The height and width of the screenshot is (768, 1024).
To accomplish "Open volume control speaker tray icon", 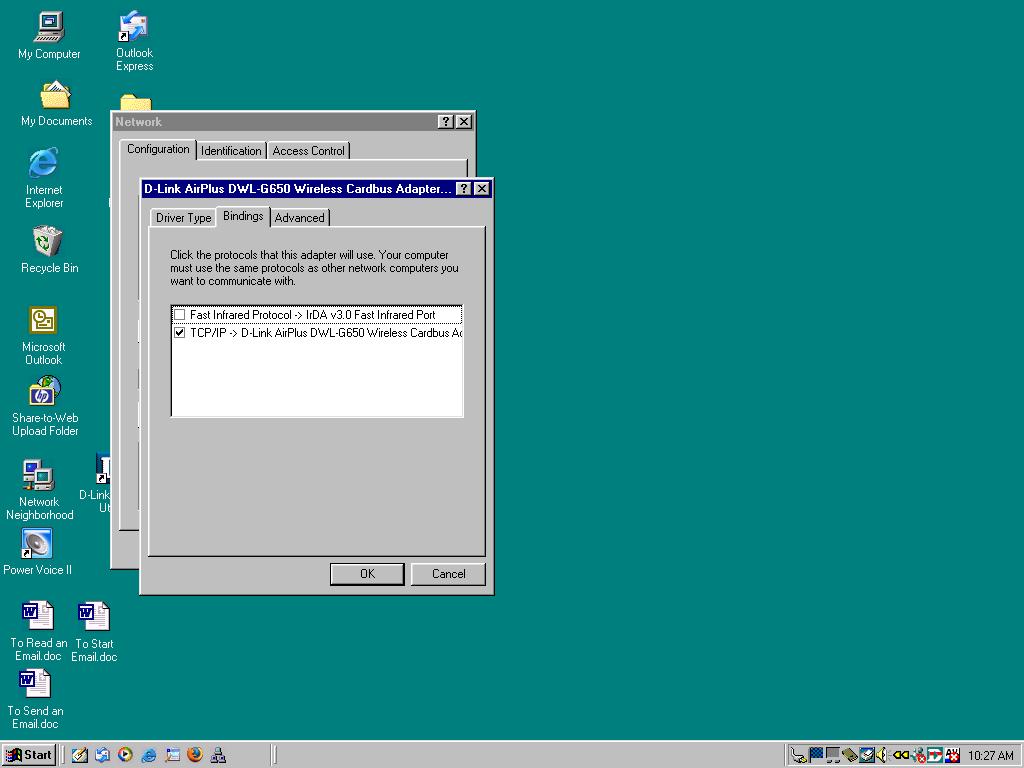I will point(881,756).
